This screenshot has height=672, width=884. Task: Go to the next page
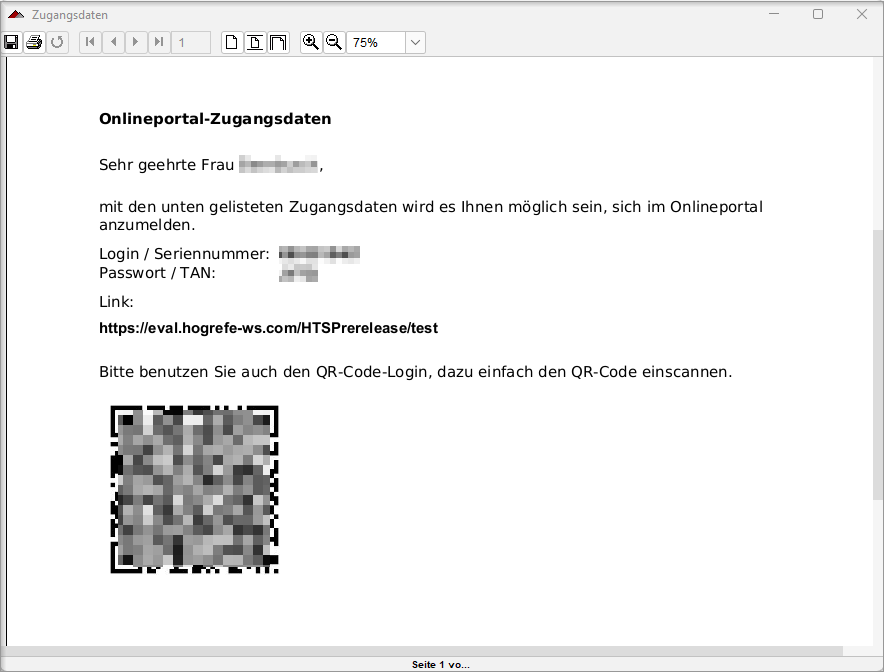136,42
